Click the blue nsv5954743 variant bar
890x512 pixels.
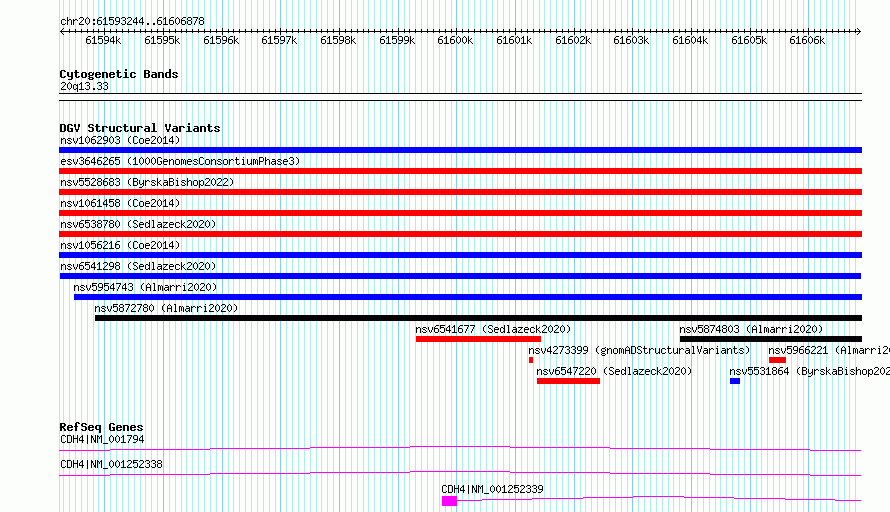pos(468,297)
